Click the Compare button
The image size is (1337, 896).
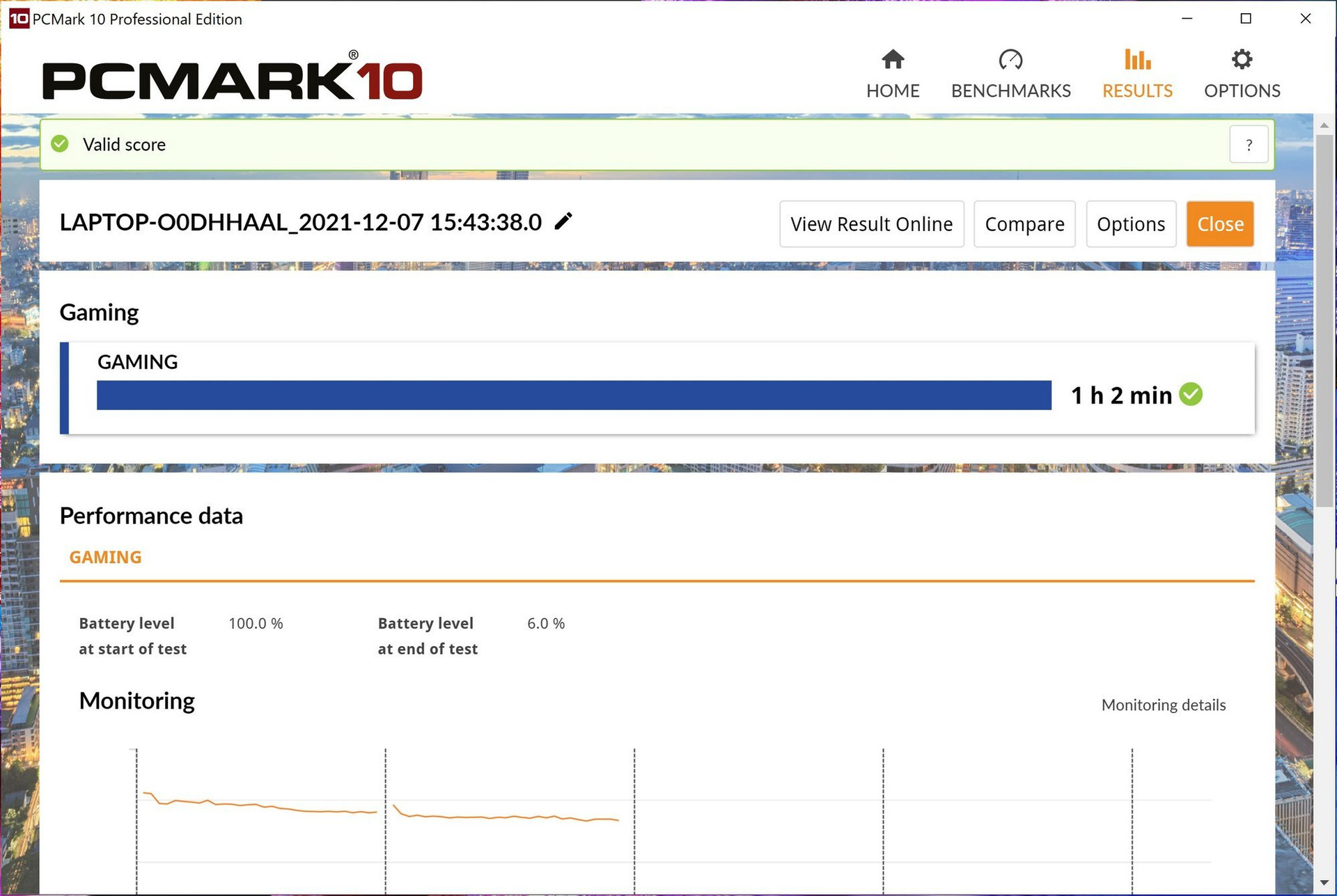tap(1024, 224)
